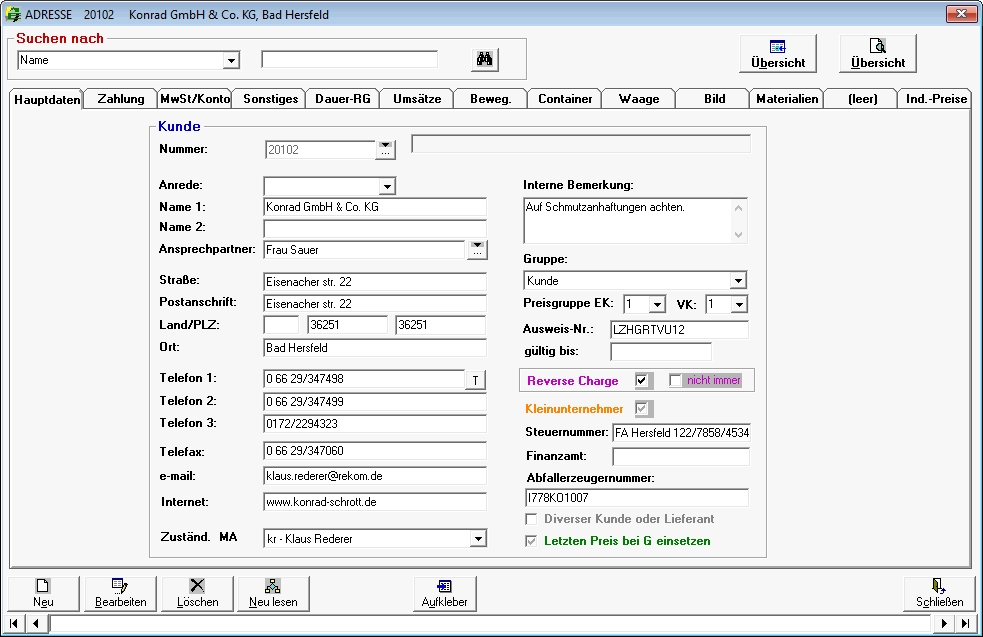
Task: Toggle the Reverse Charge checkbox
Action: pyautogui.click(x=643, y=381)
